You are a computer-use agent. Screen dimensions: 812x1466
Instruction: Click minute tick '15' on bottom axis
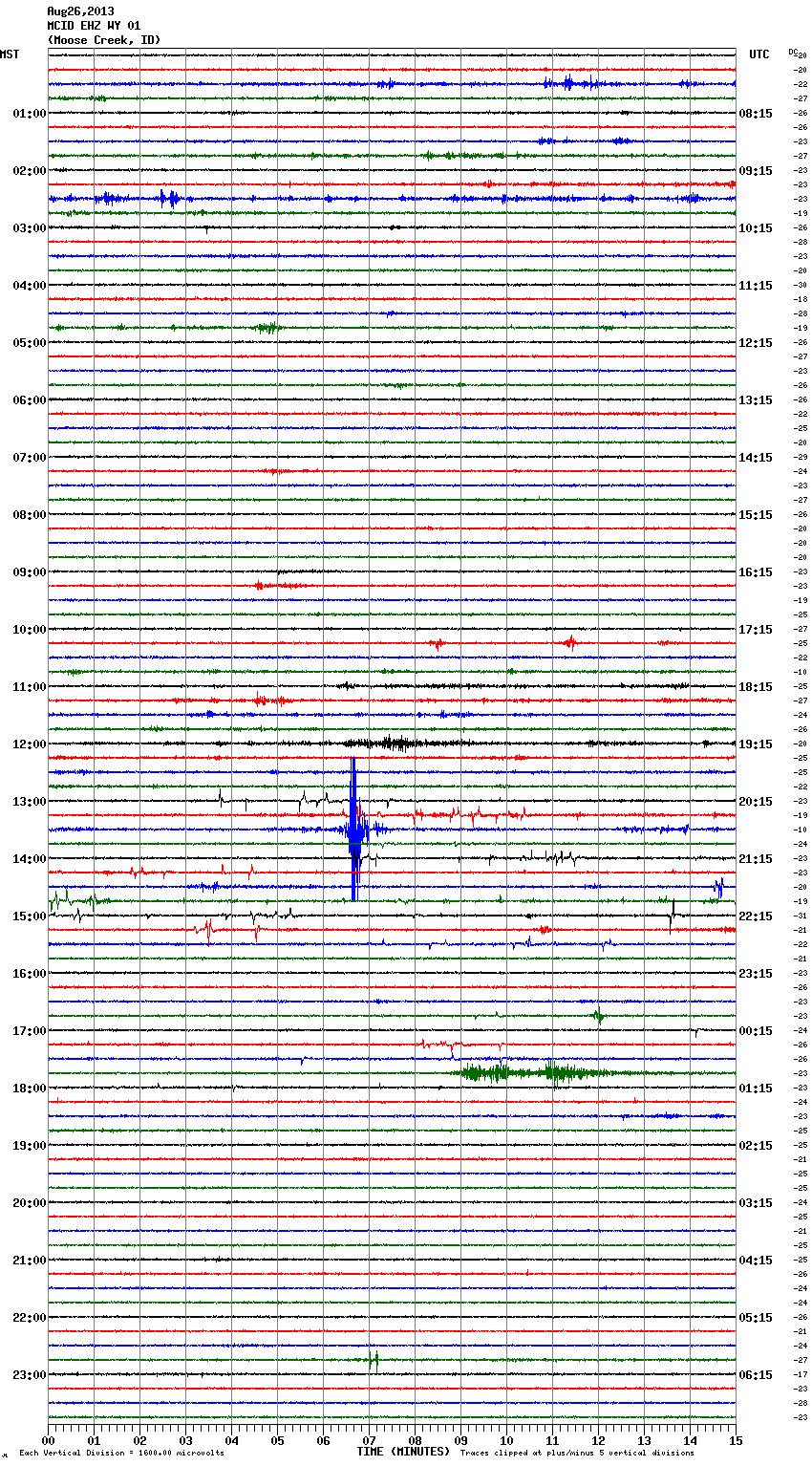pos(736,1440)
